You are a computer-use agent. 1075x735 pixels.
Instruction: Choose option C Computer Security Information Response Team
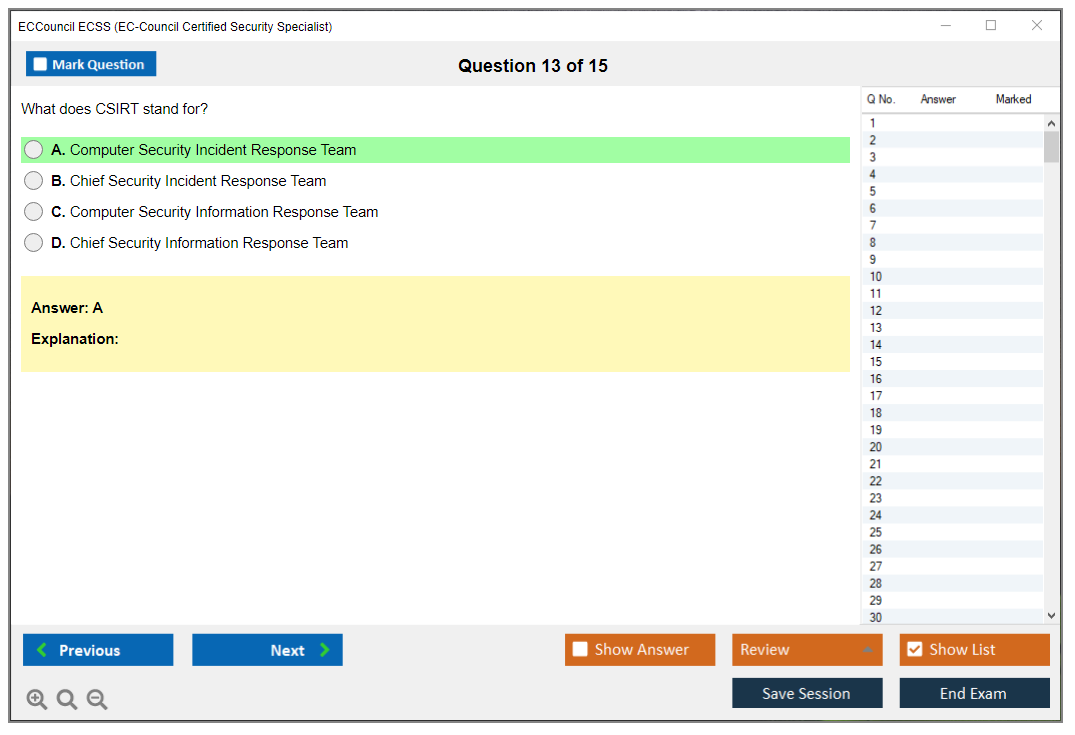point(34,212)
